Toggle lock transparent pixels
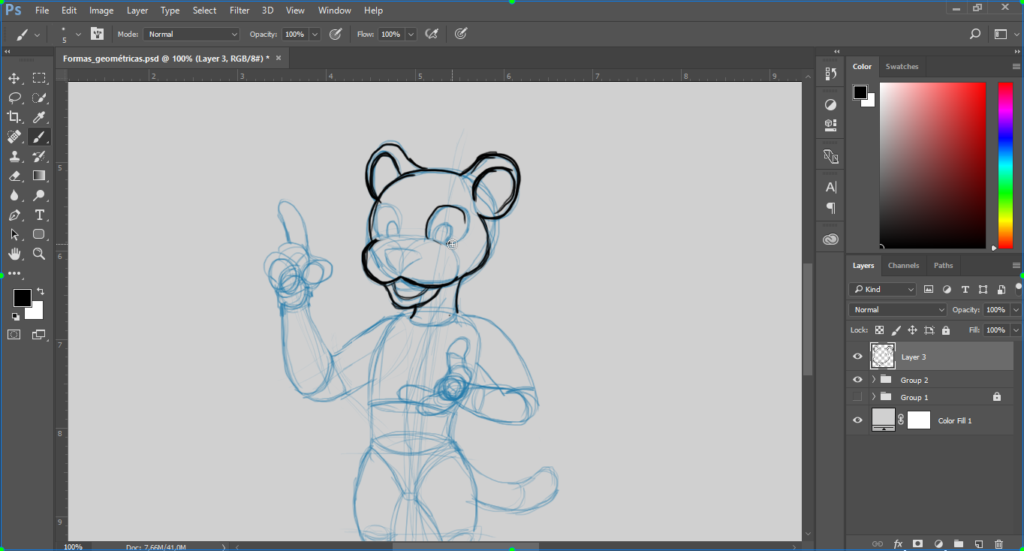 coord(880,330)
